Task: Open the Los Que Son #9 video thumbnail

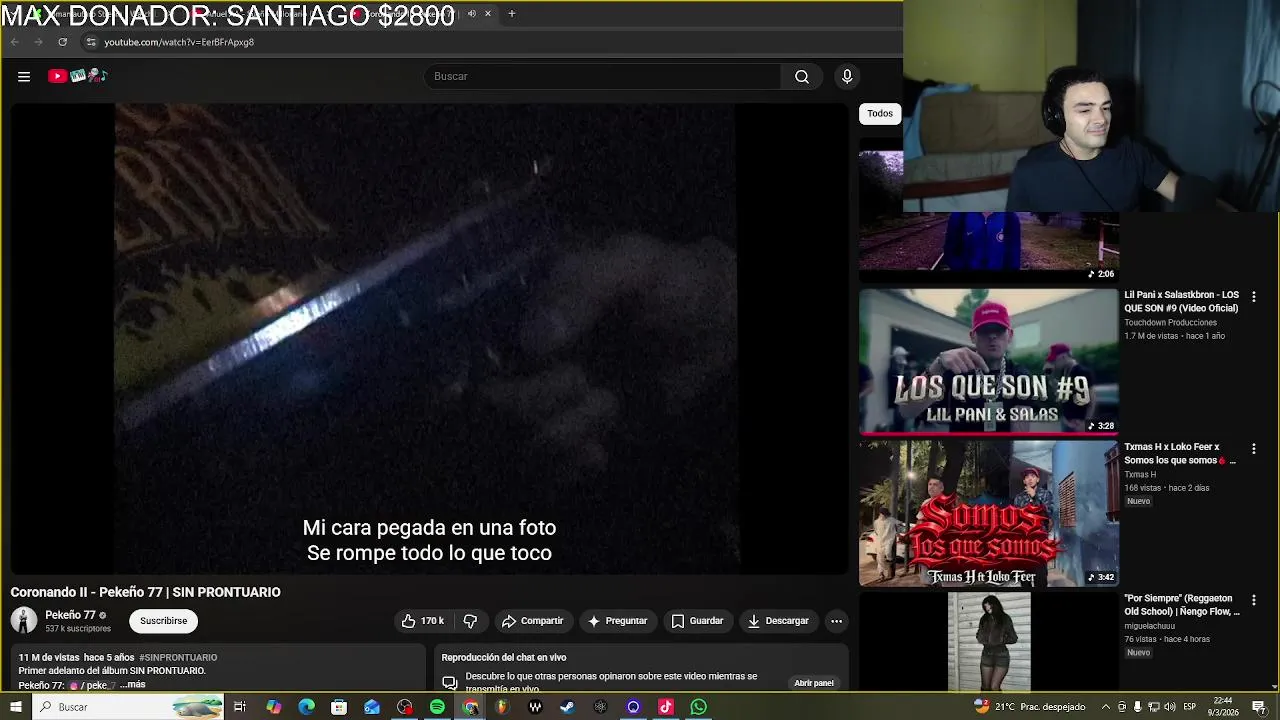Action: point(988,361)
